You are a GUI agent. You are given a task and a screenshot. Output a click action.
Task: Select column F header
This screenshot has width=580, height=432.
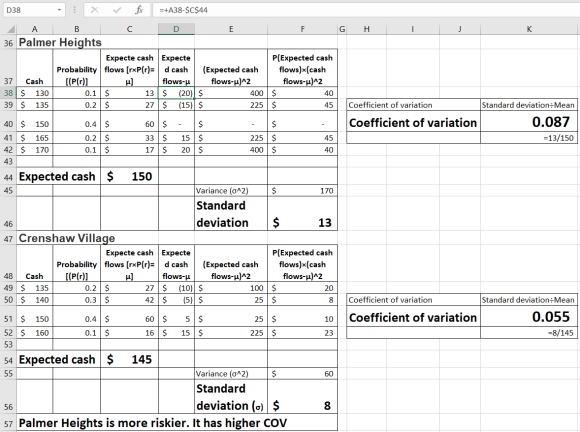click(303, 29)
